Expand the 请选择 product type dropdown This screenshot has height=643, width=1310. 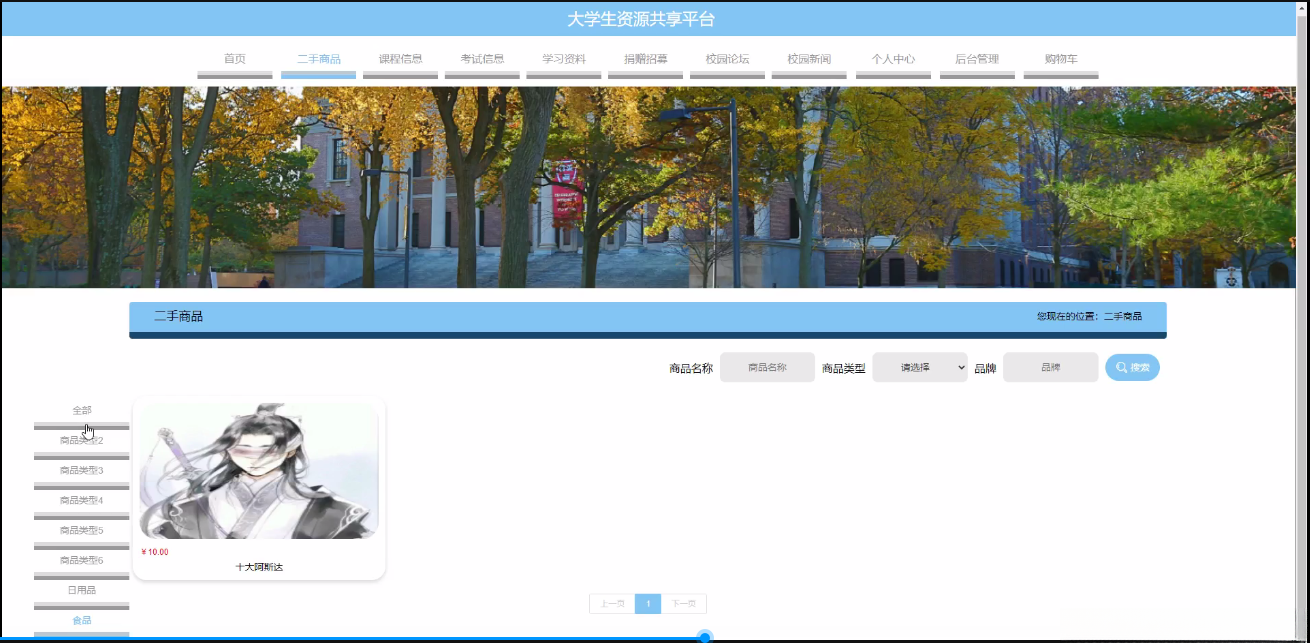919,367
